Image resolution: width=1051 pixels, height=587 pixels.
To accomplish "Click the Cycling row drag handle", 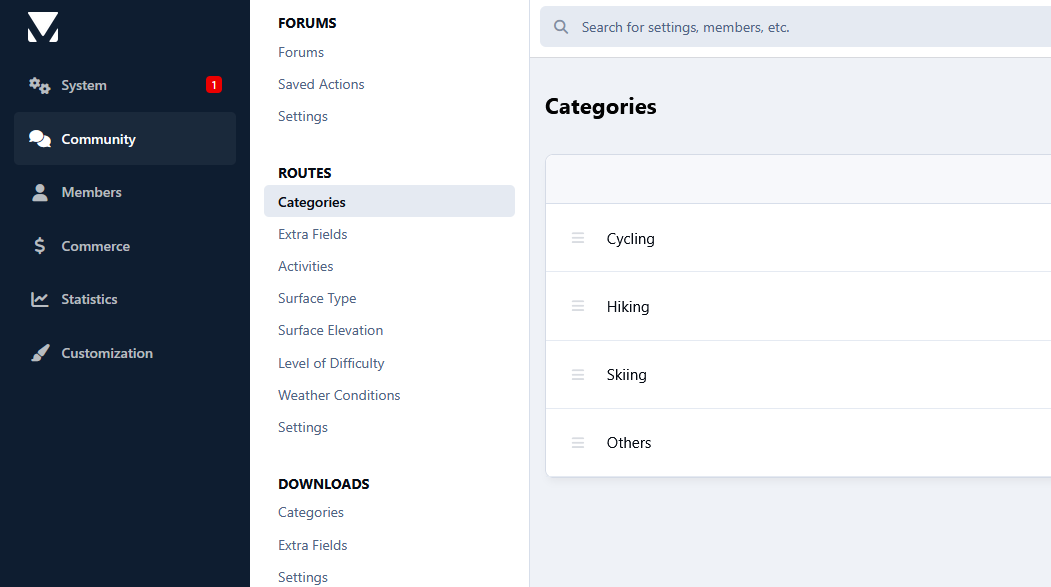I will pos(578,238).
